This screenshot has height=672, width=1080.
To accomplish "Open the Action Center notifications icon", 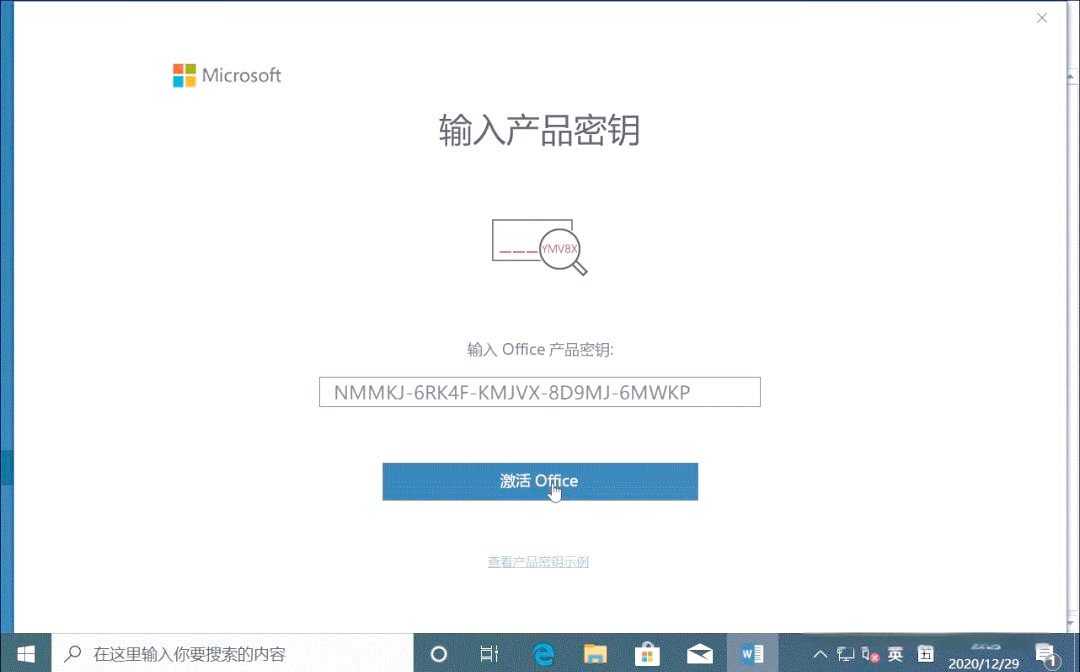I will click(x=1046, y=655).
